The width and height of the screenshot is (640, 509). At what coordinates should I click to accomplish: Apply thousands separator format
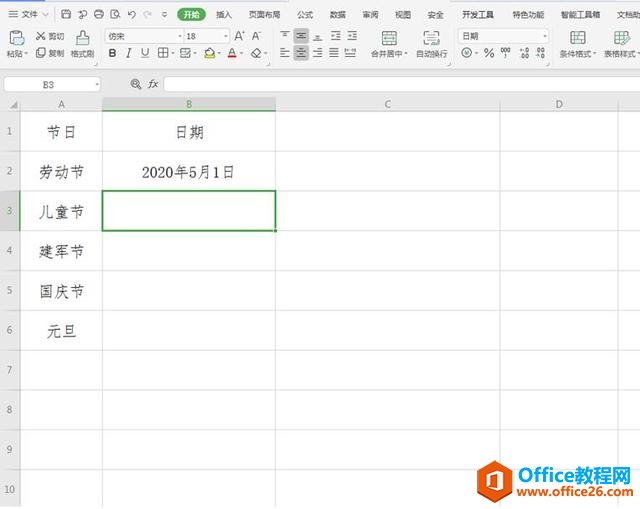(x=506, y=53)
